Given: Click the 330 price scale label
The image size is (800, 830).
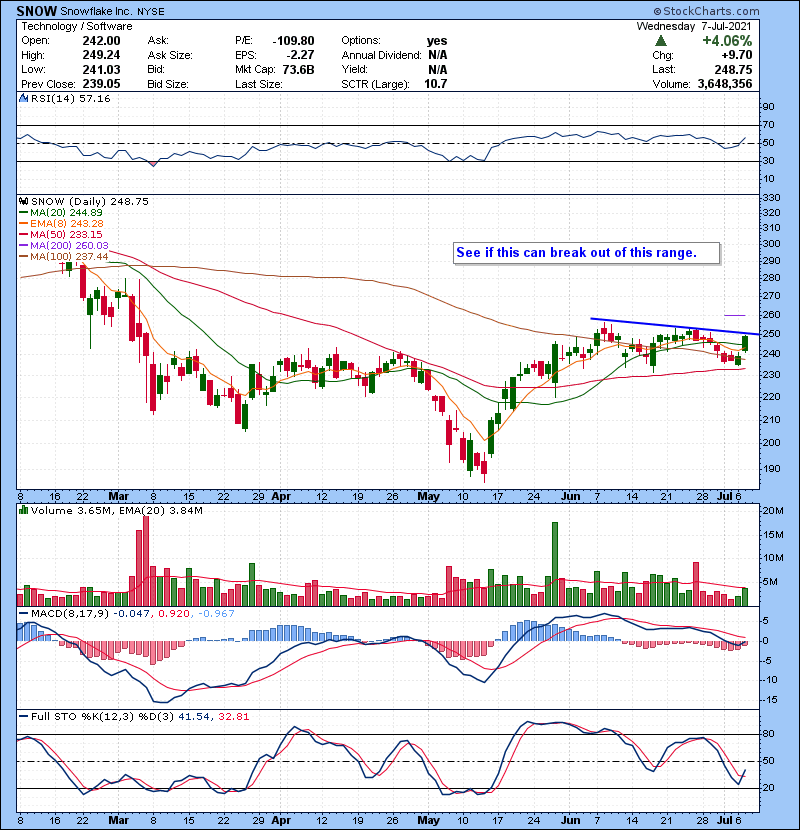Looking at the screenshot, I should (771, 197).
